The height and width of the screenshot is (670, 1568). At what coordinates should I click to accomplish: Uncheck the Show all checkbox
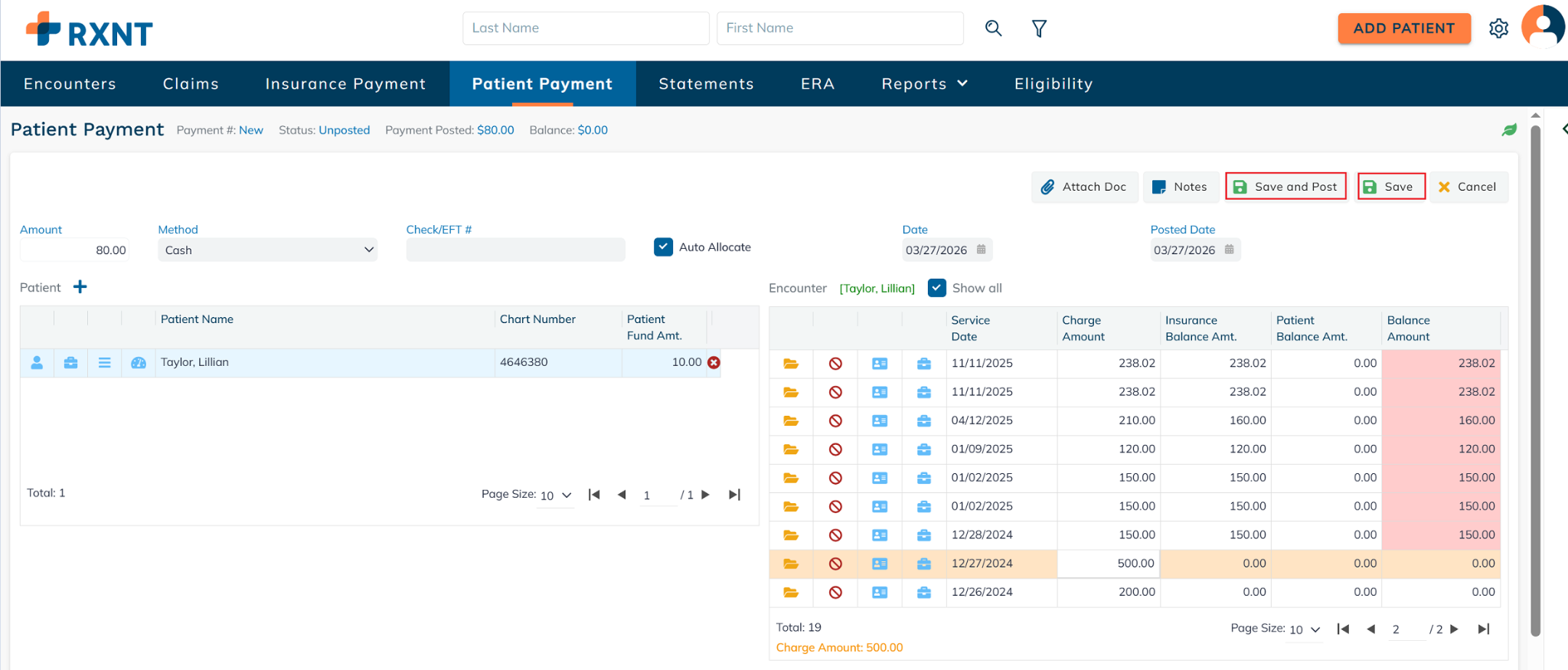point(936,288)
